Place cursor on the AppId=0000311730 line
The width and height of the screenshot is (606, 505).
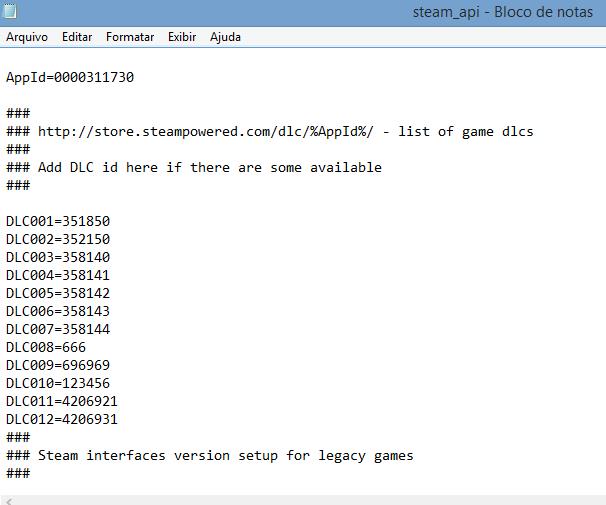(70, 77)
